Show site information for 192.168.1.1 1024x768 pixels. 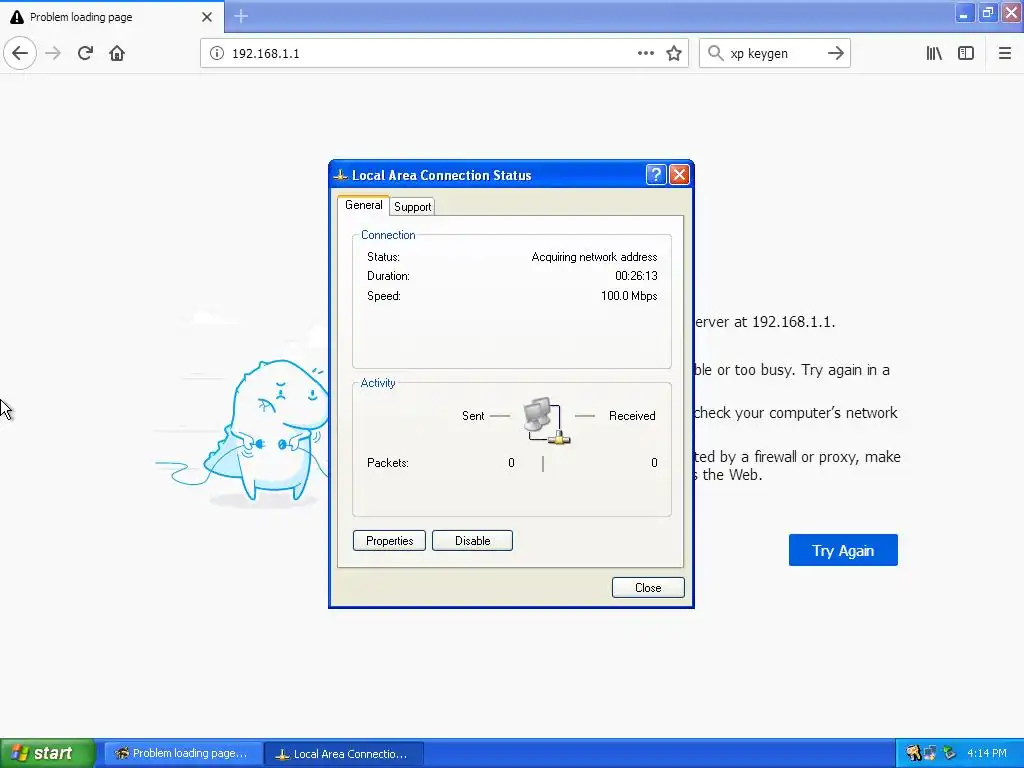[x=216, y=53]
